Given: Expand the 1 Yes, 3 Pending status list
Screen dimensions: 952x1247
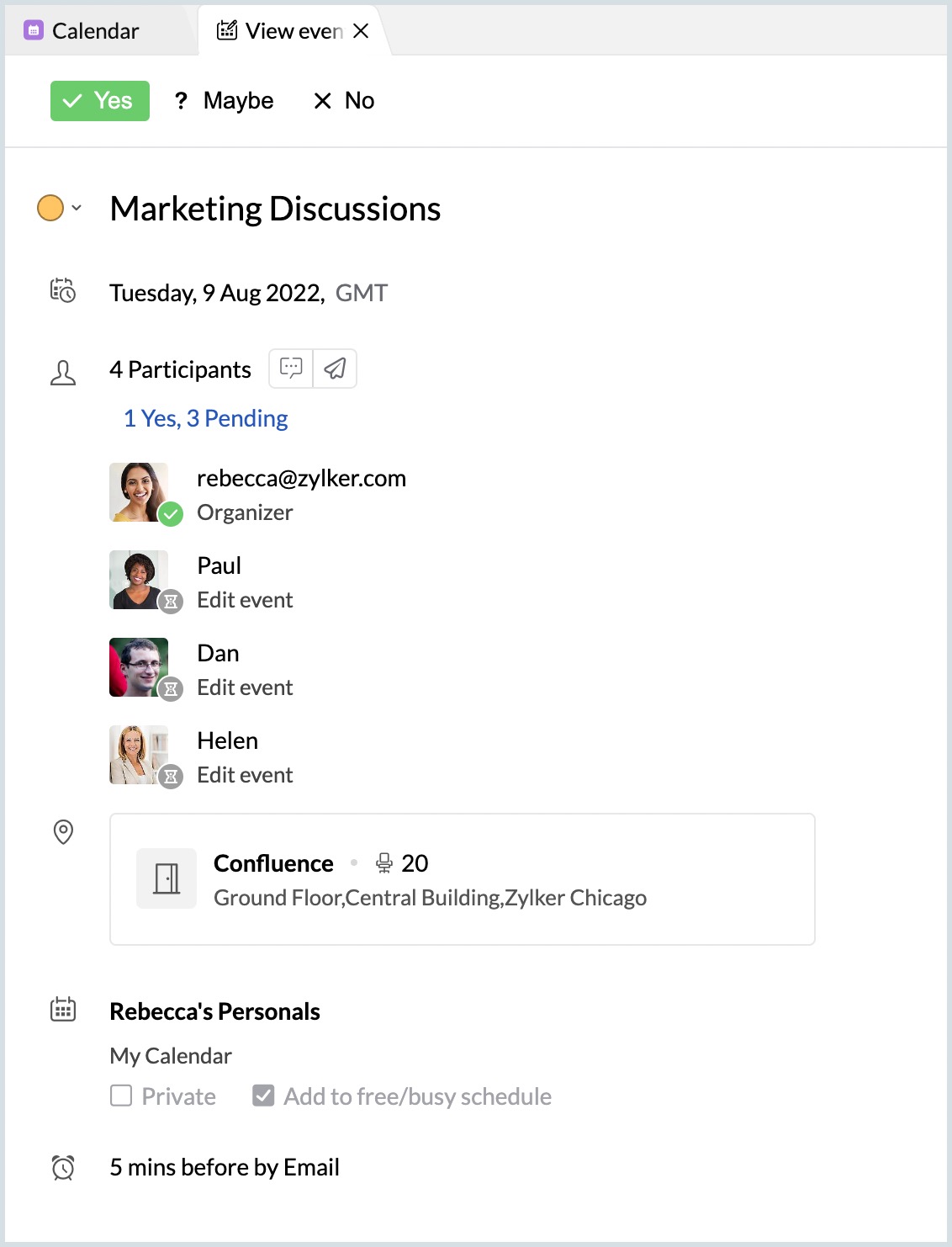Looking at the screenshot, I should (205, 418).
